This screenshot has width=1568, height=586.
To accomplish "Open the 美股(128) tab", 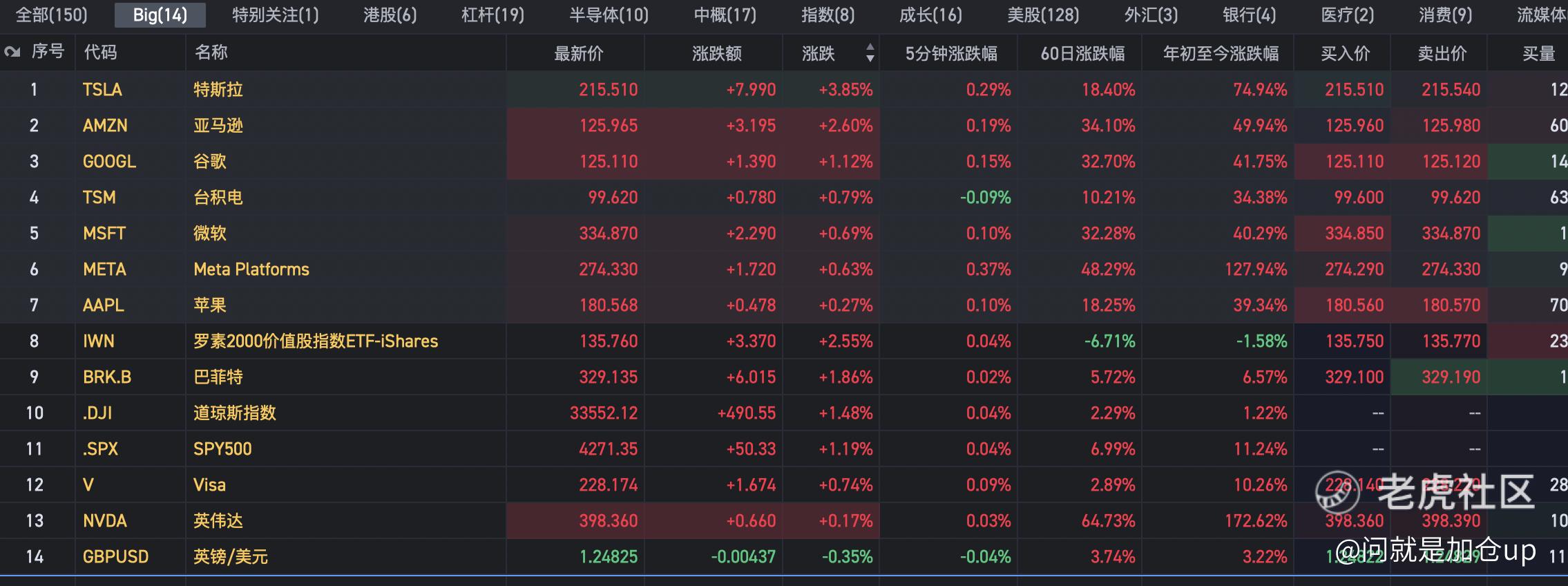I will point(1042,15).
